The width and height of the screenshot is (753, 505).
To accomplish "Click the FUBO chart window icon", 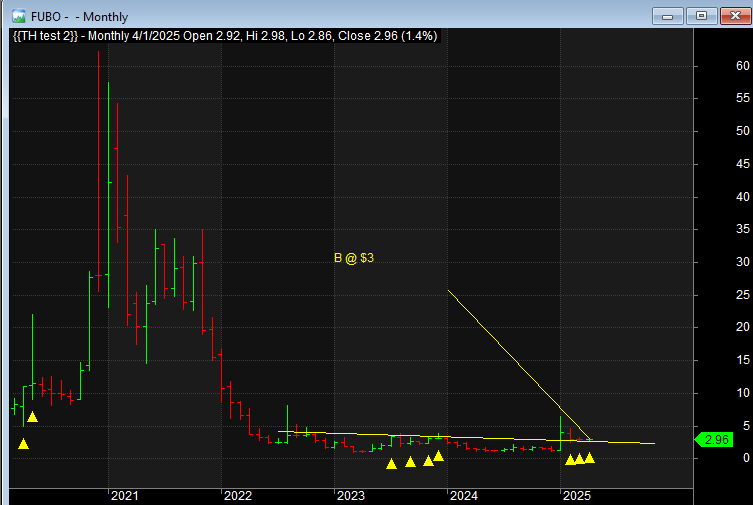I will tap(18, 17).
